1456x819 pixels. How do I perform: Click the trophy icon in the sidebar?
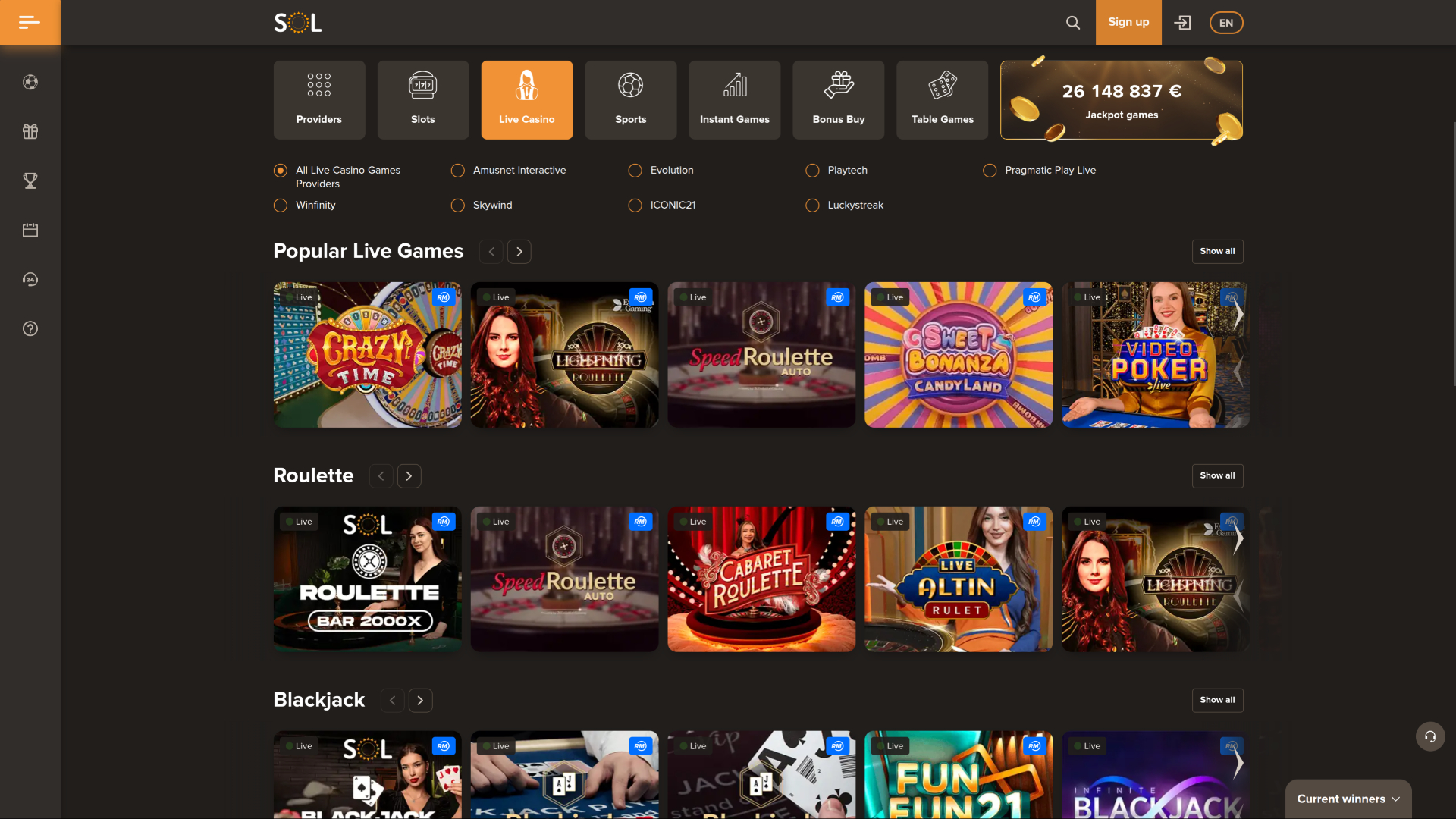tap(30, 180)
